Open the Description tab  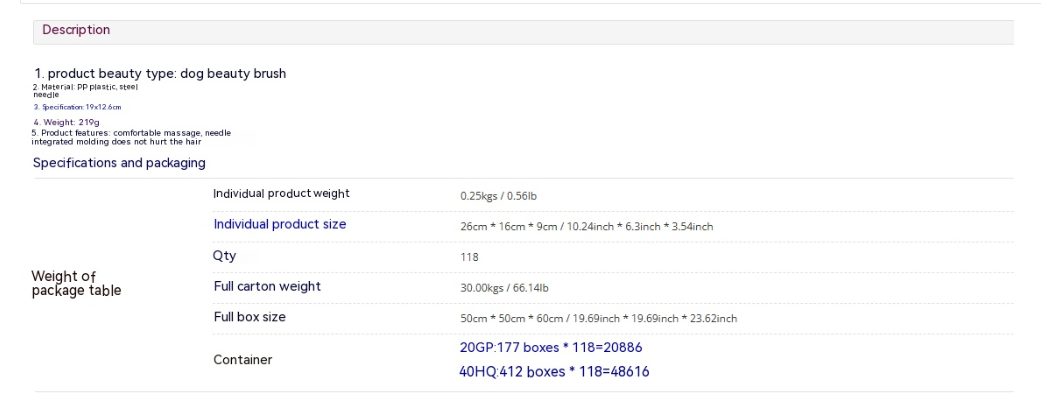76,30
